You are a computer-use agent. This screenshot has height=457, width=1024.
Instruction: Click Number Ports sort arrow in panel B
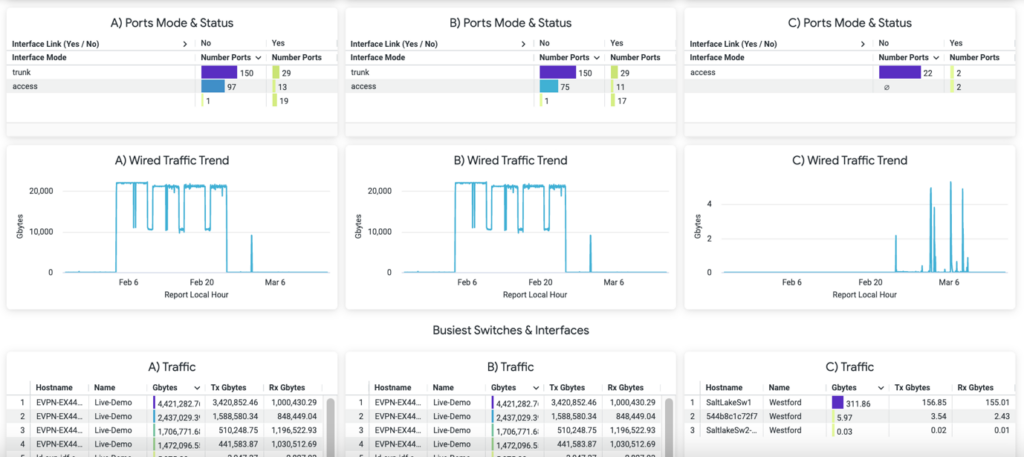(598, 58)
